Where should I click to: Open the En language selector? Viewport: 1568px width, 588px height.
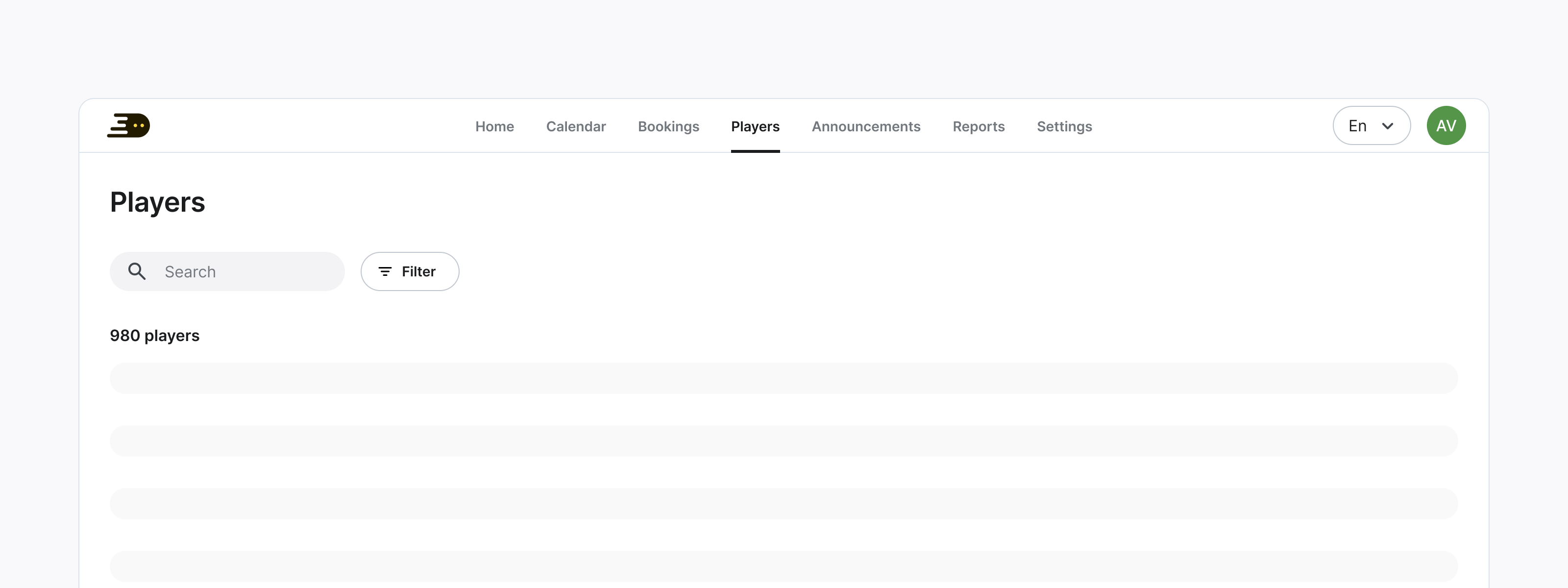[1358, 126]
